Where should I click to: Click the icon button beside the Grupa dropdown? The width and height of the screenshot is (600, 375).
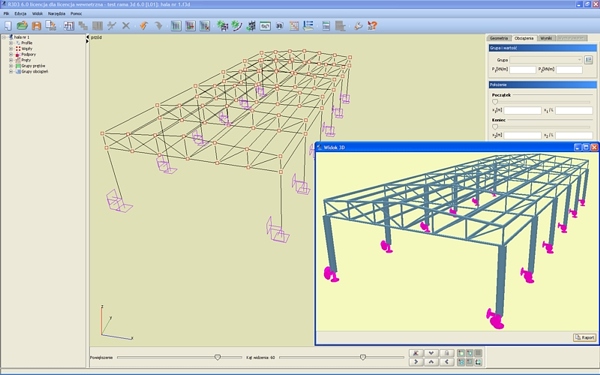pos(589,60)
